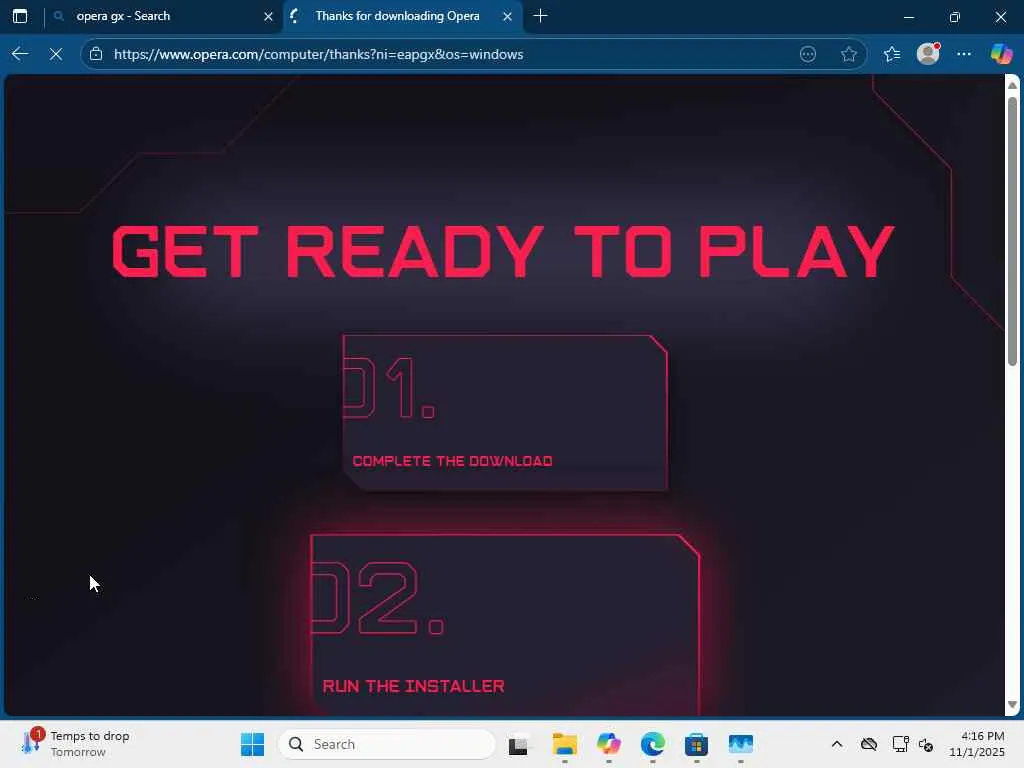The width and height of the screenshot is (1024, 768).
Task: Launch Copilot from the taskbar
Action: pos(609,744)
